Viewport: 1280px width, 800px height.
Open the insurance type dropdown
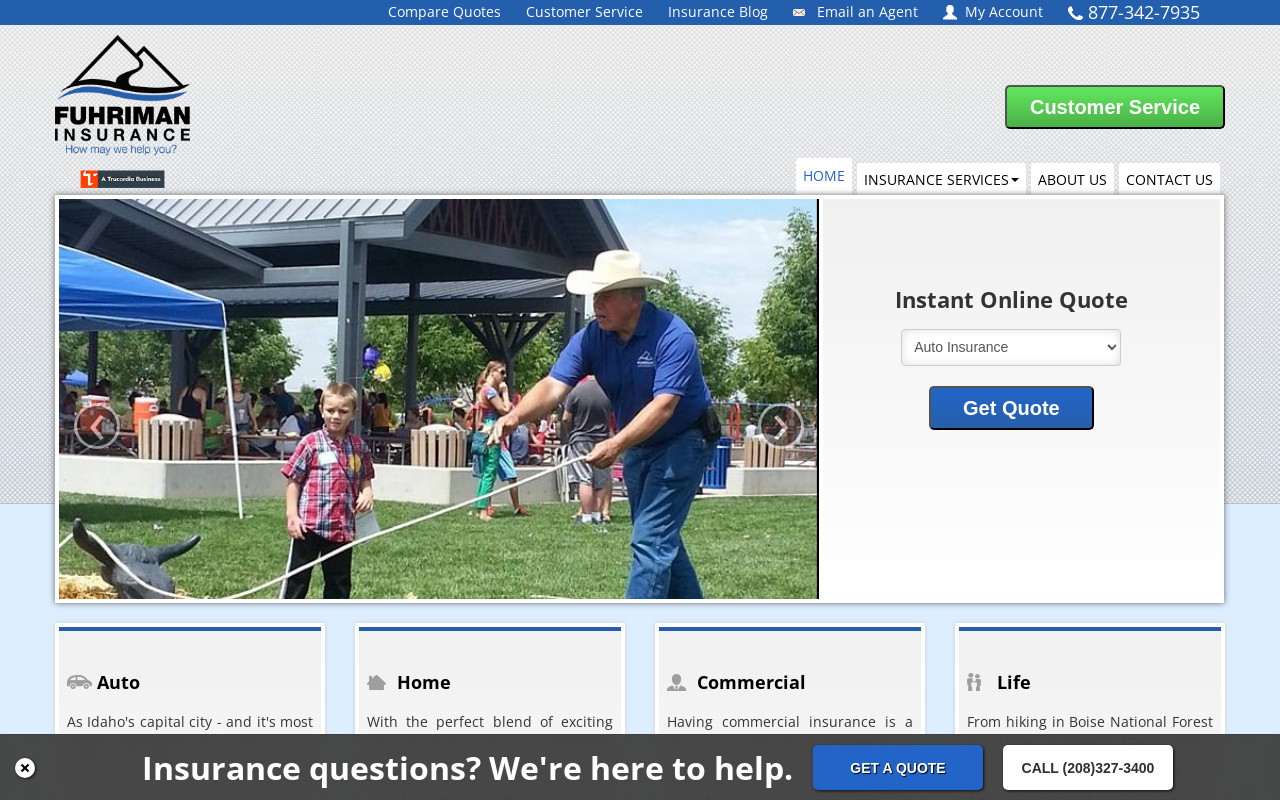(x=1011, y=347)
